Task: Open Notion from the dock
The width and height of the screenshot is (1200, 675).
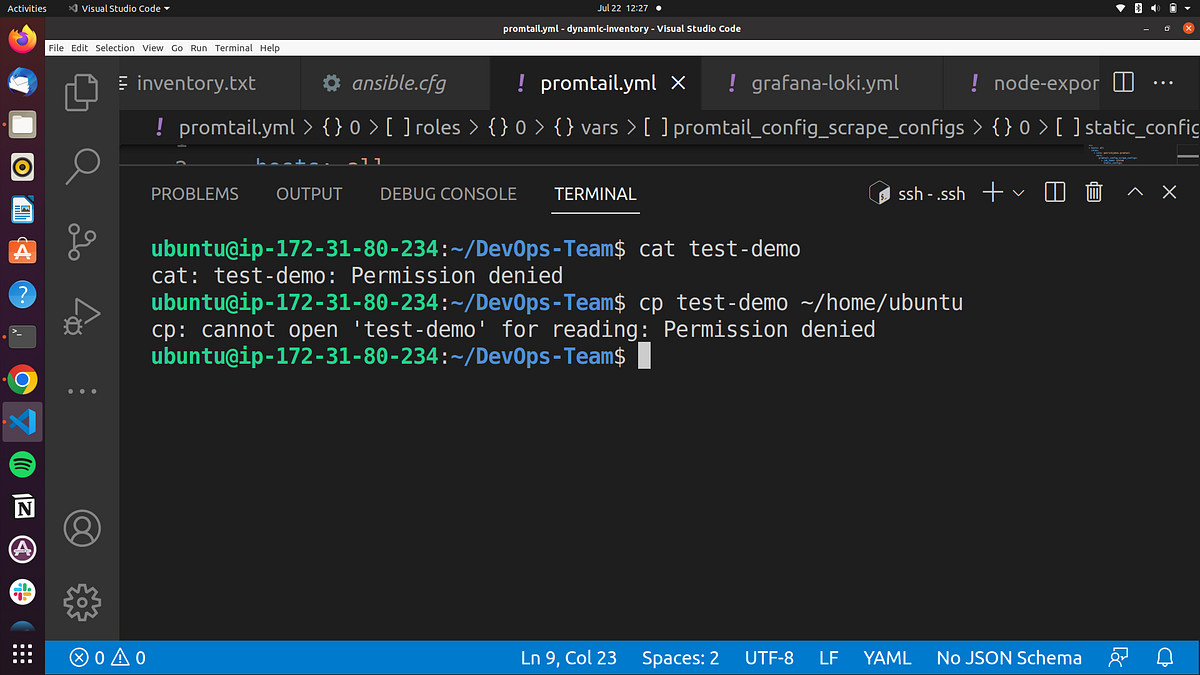Action: point(22,507)
